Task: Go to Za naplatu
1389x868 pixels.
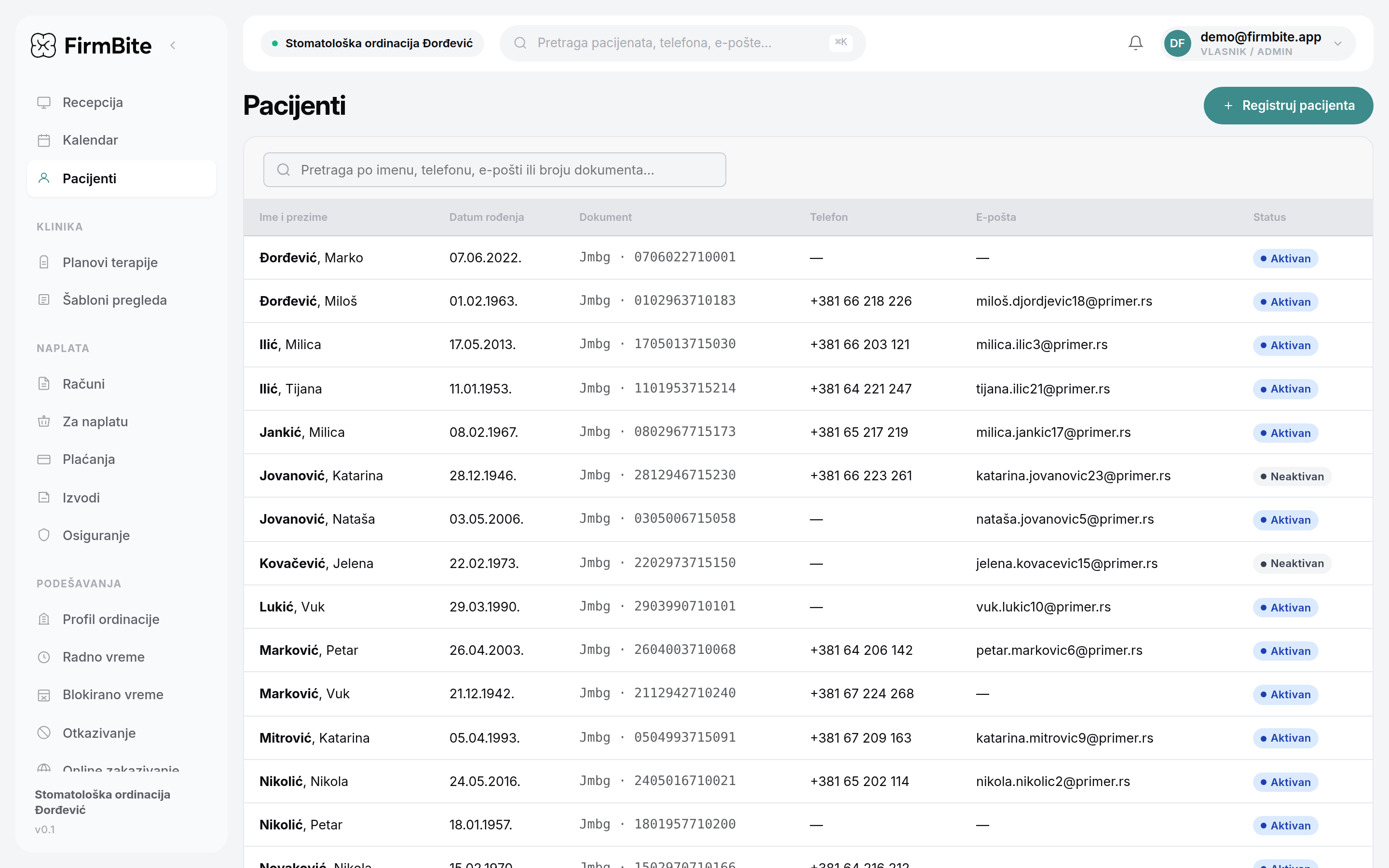Action: 122,421
